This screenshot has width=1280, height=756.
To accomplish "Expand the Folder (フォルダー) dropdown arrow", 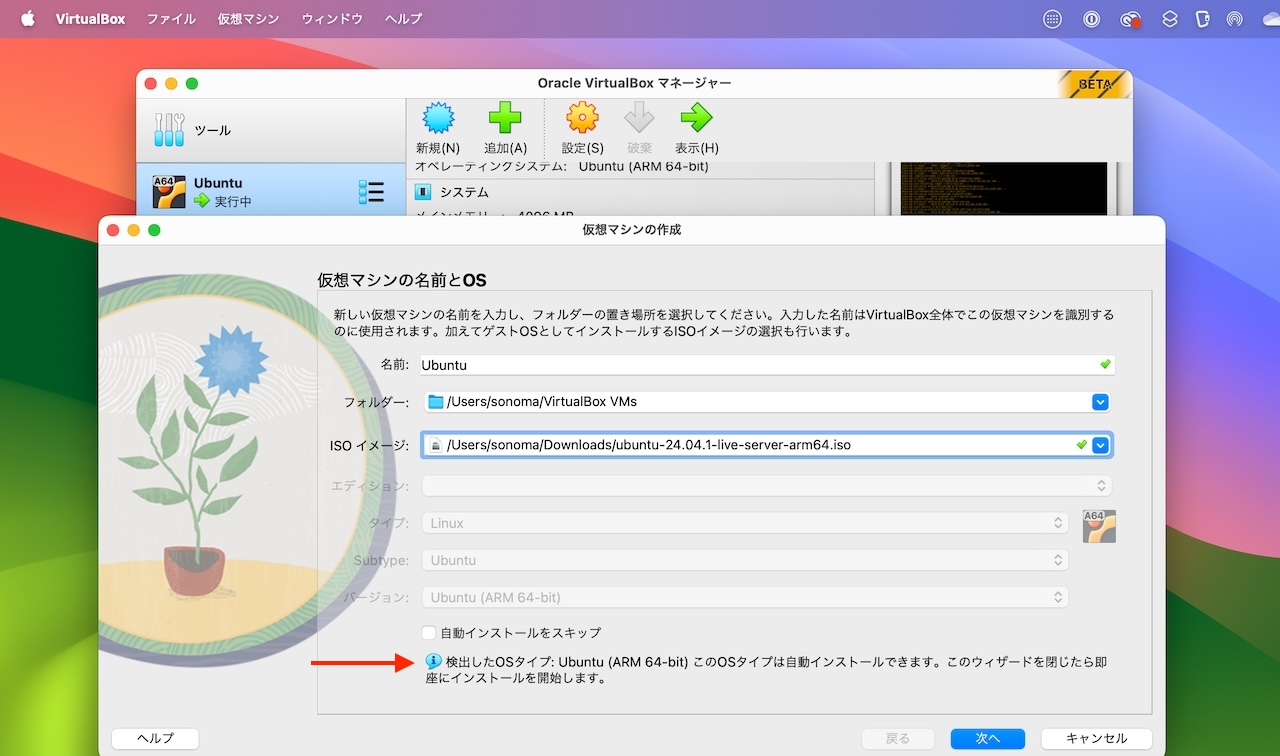I will (x=1100, y=402).
